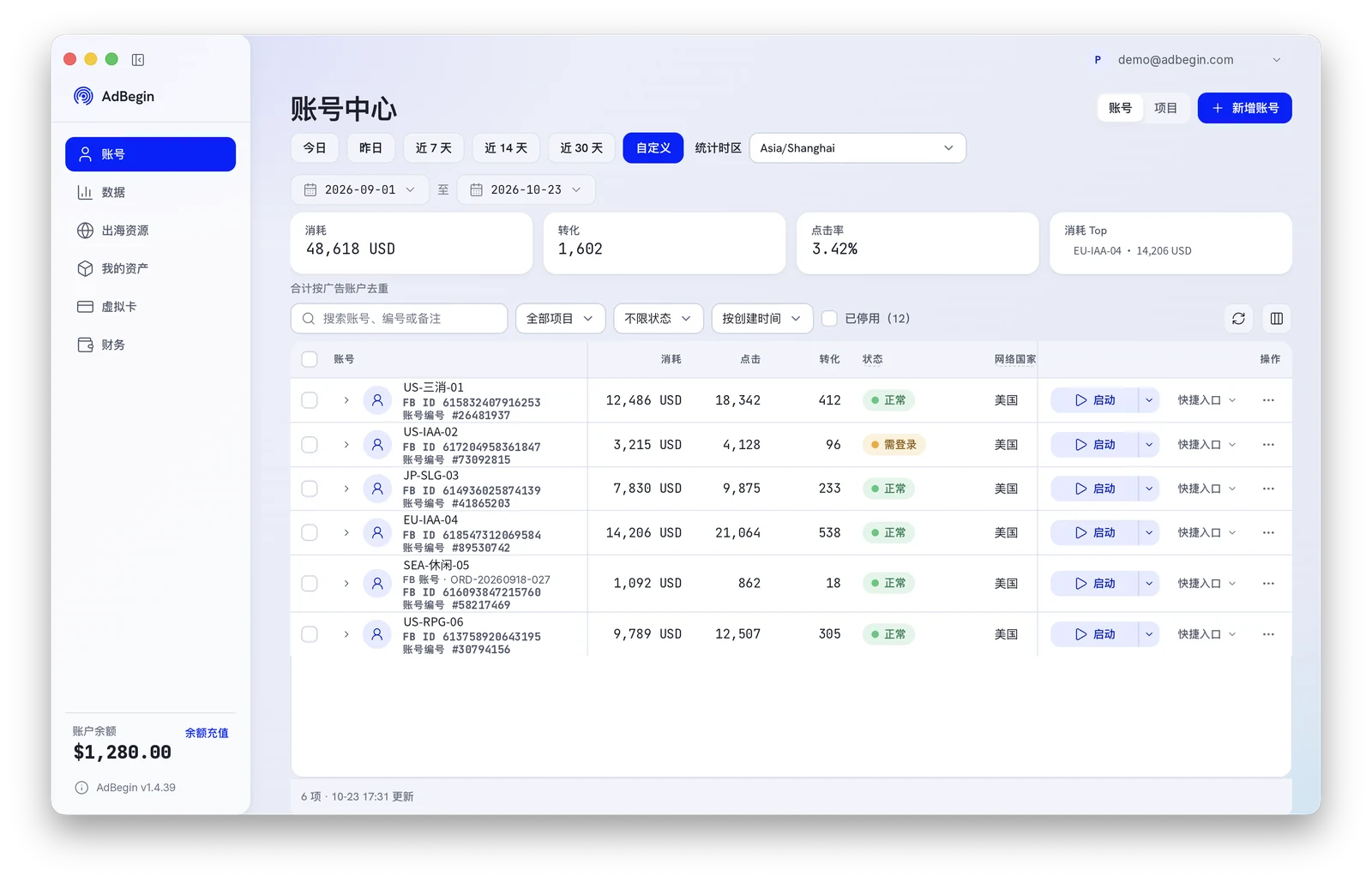The height and width of the screenshot is (882, 1372).
Task: Click the US-IAA-02 account avatar icon
Action: tap(377, 445)
